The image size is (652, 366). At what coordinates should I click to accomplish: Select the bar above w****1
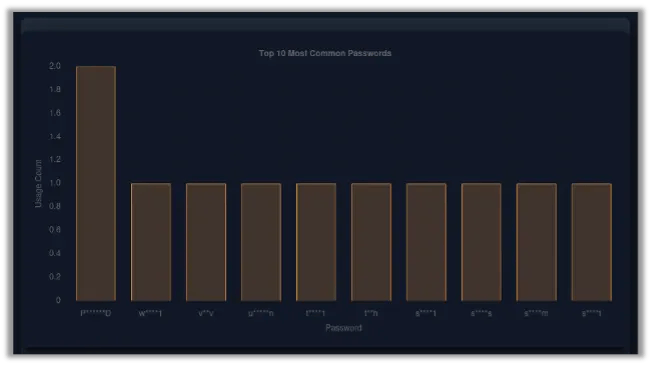[x=151, y=242]
